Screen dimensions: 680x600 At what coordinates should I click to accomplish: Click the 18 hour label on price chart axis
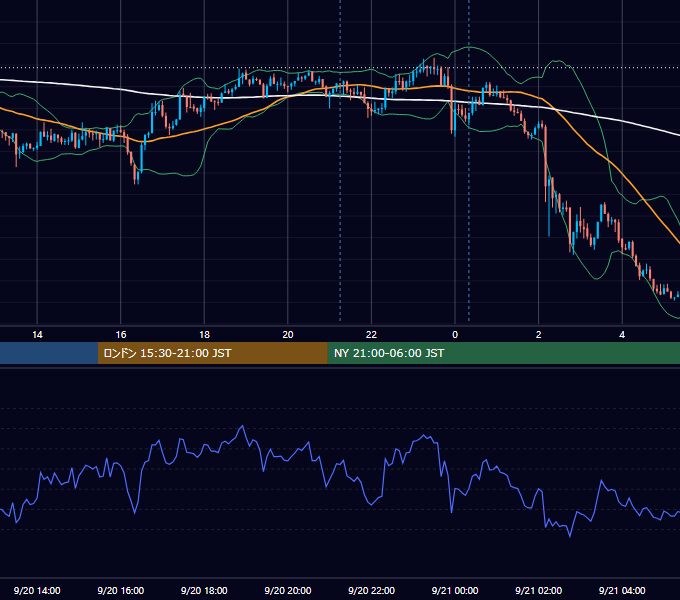coord(204,335)
